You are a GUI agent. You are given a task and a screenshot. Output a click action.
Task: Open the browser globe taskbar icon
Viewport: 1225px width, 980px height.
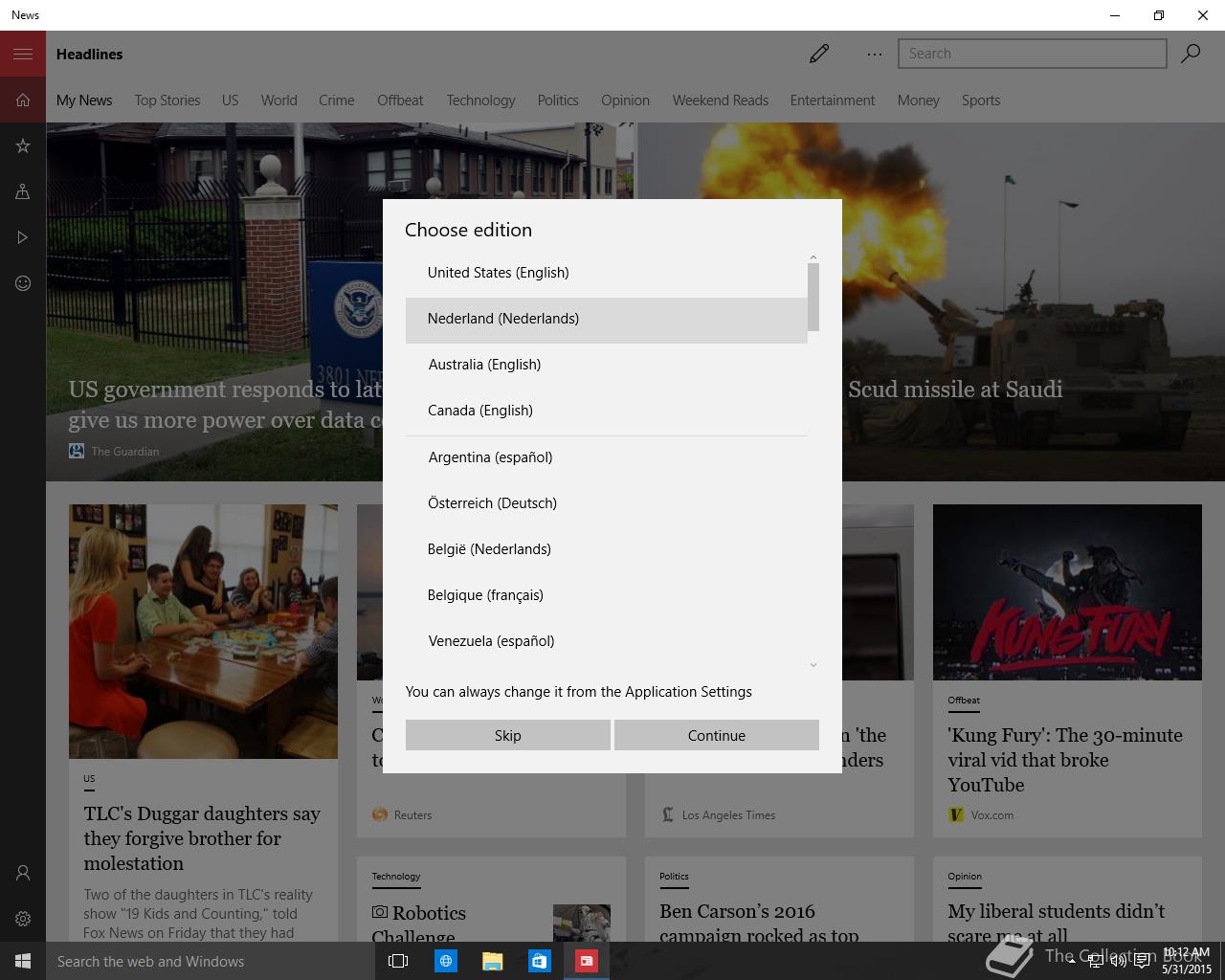[445, 961]
